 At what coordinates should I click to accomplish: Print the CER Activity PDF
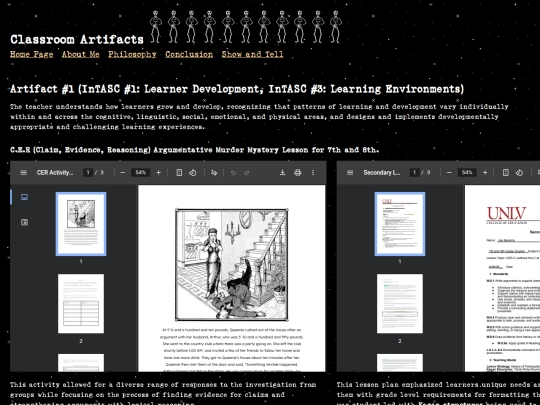click(298, 173)
